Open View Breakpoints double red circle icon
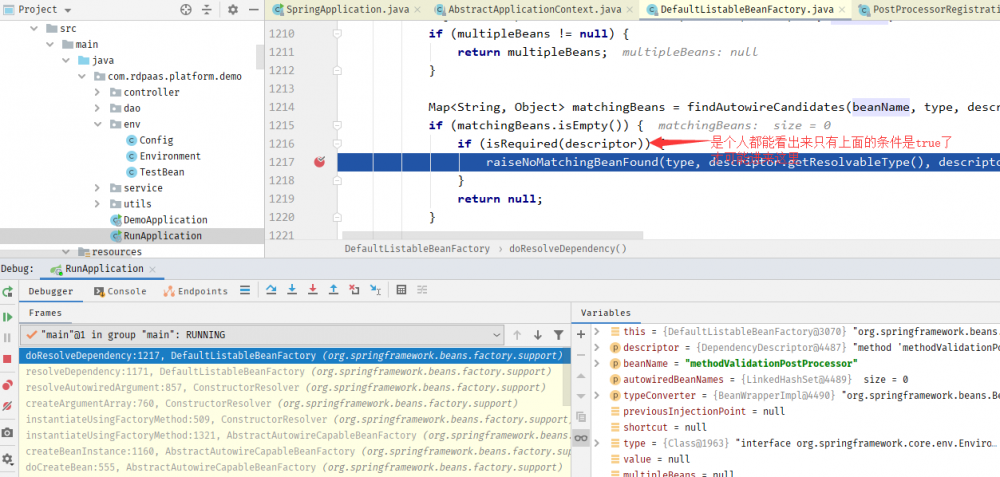 tap(8, 385)
